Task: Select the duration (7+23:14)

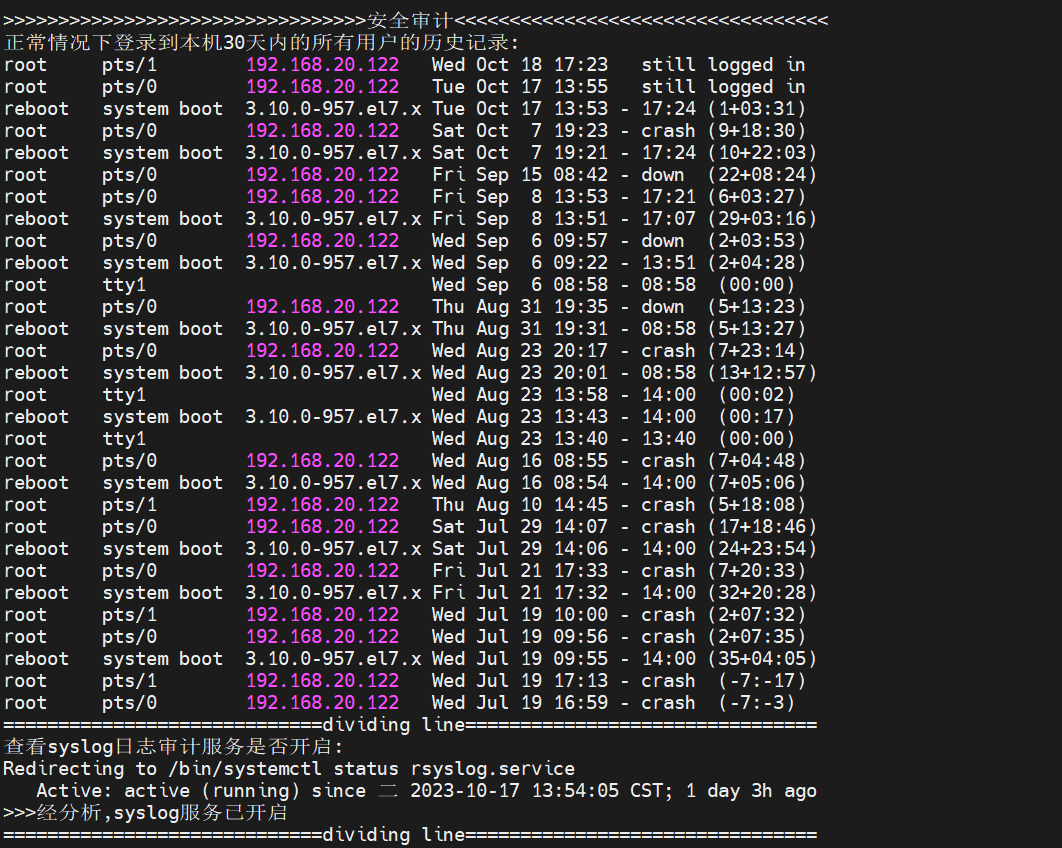Action: pos(757,351)
